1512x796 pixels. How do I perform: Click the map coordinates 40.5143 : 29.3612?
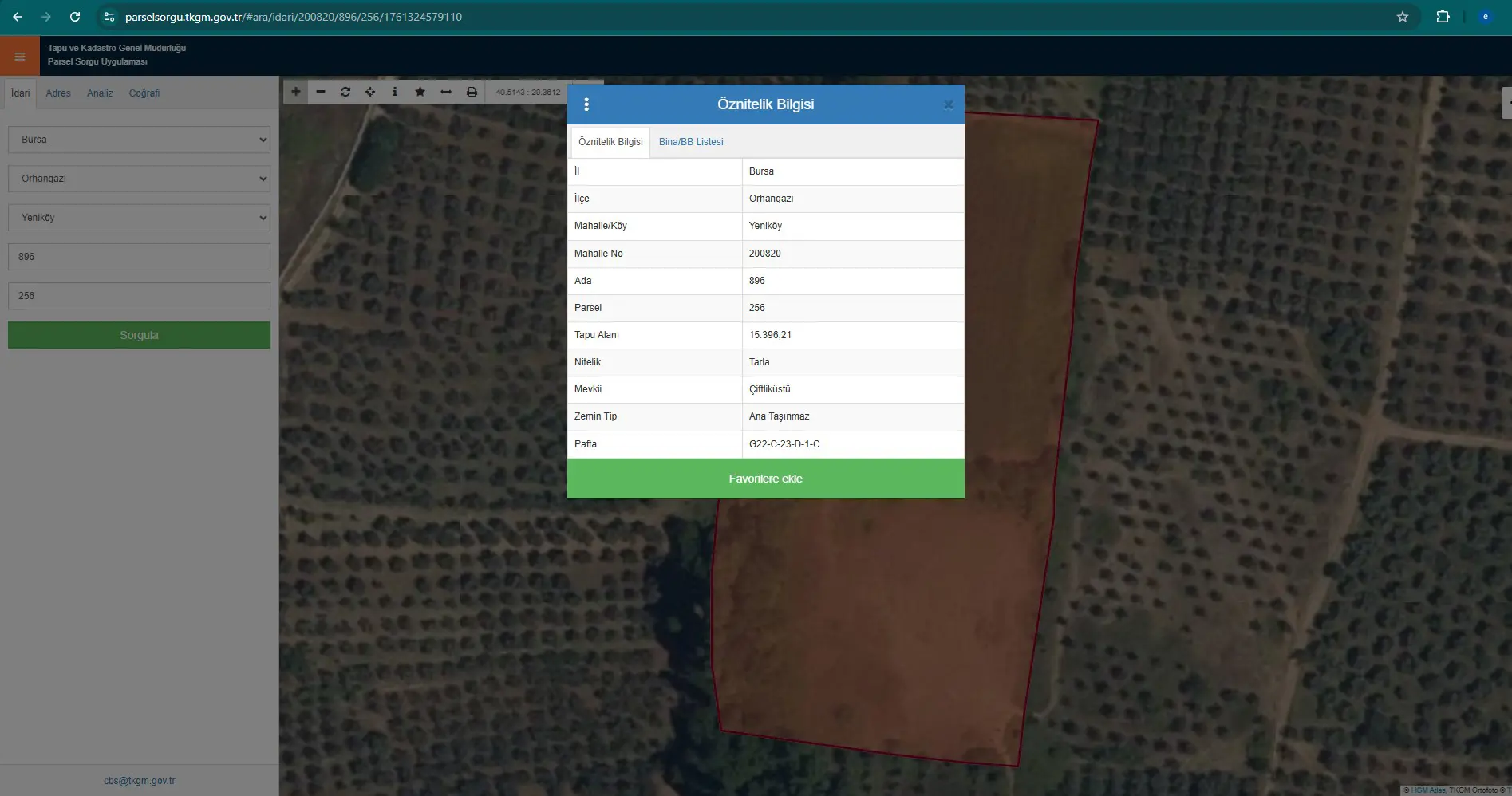click(x=528, y=93)
